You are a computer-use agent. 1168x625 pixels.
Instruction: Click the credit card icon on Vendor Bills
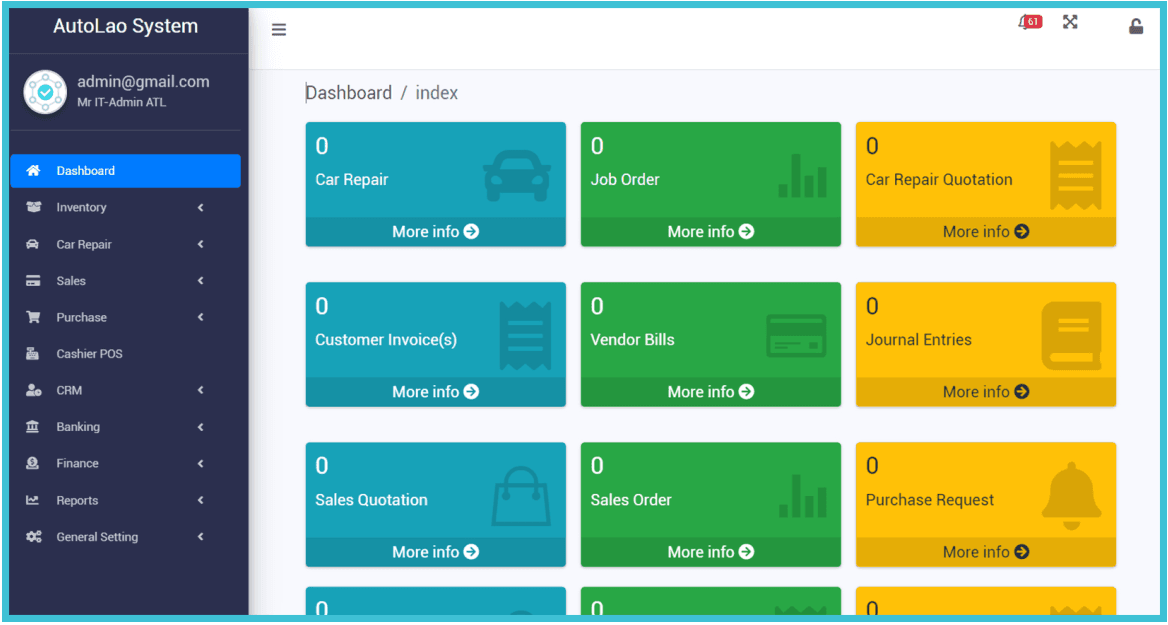(796, 336)
